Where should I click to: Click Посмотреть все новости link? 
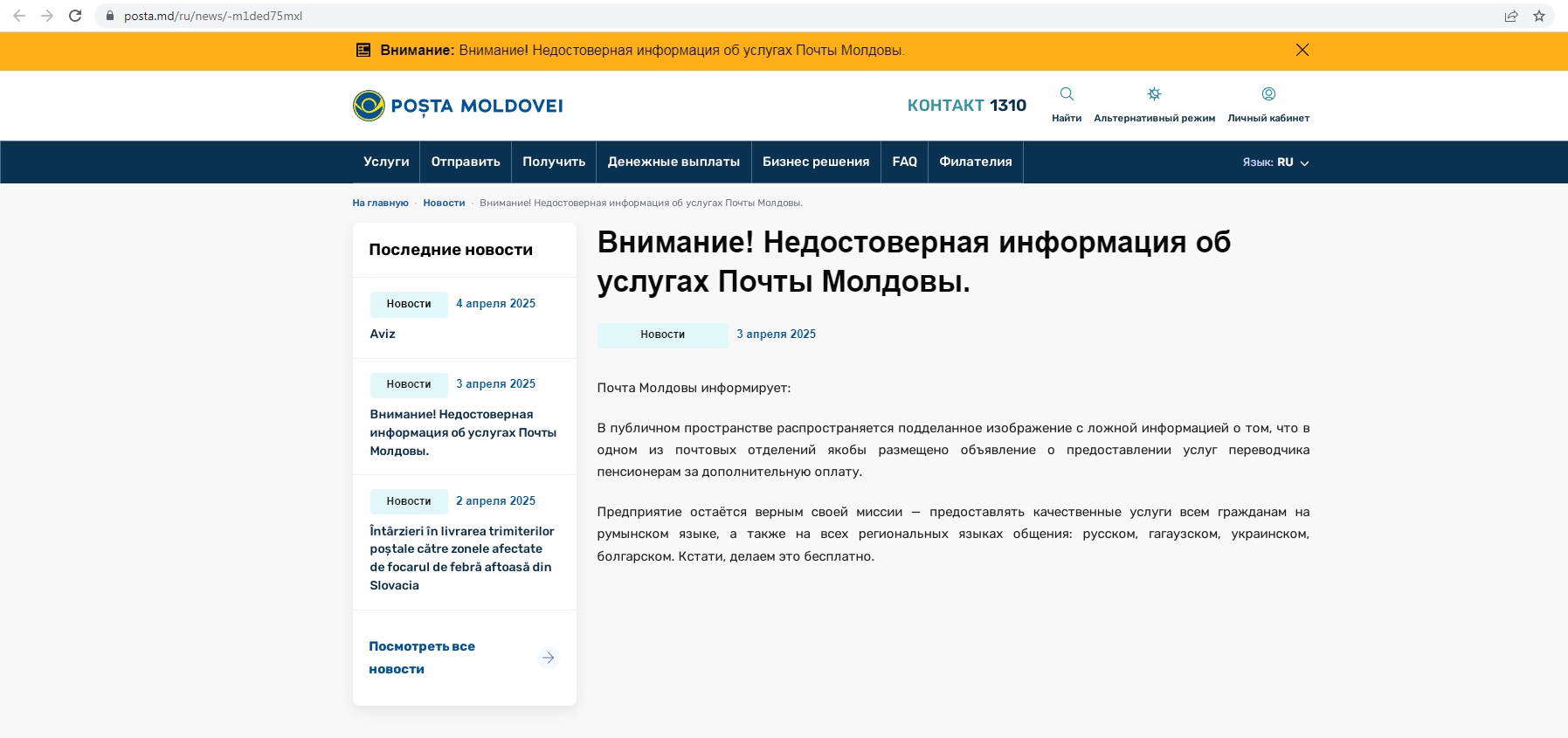click(x=422, y=658)
